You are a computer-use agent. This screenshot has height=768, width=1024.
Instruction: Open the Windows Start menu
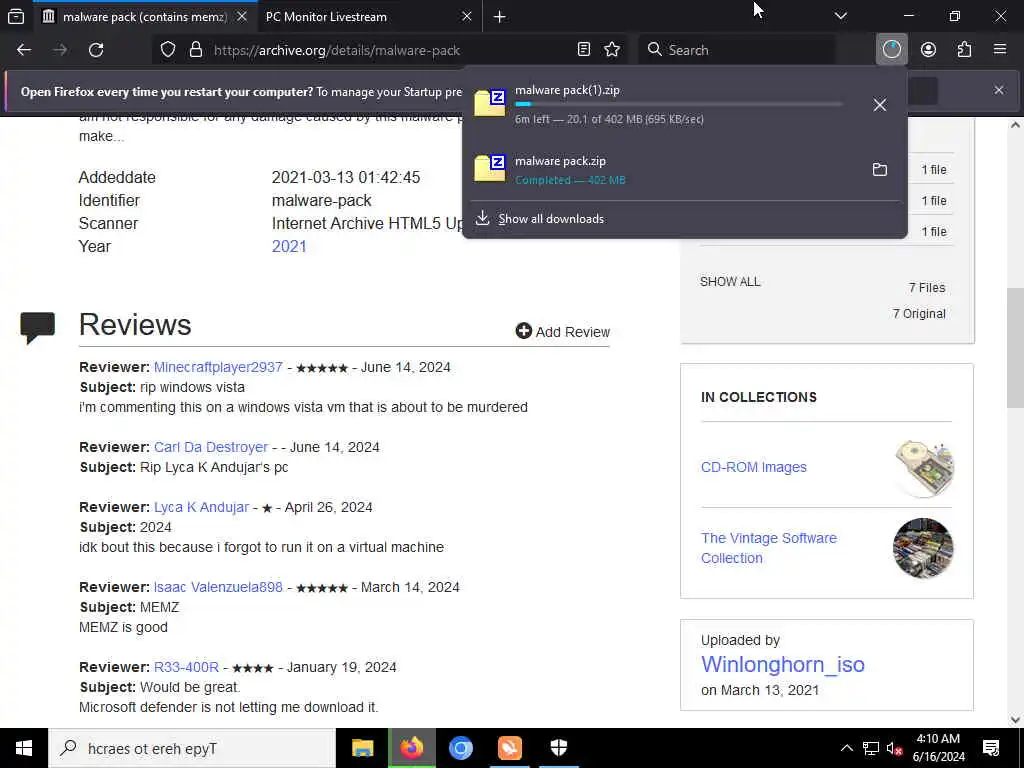[24, 748]
